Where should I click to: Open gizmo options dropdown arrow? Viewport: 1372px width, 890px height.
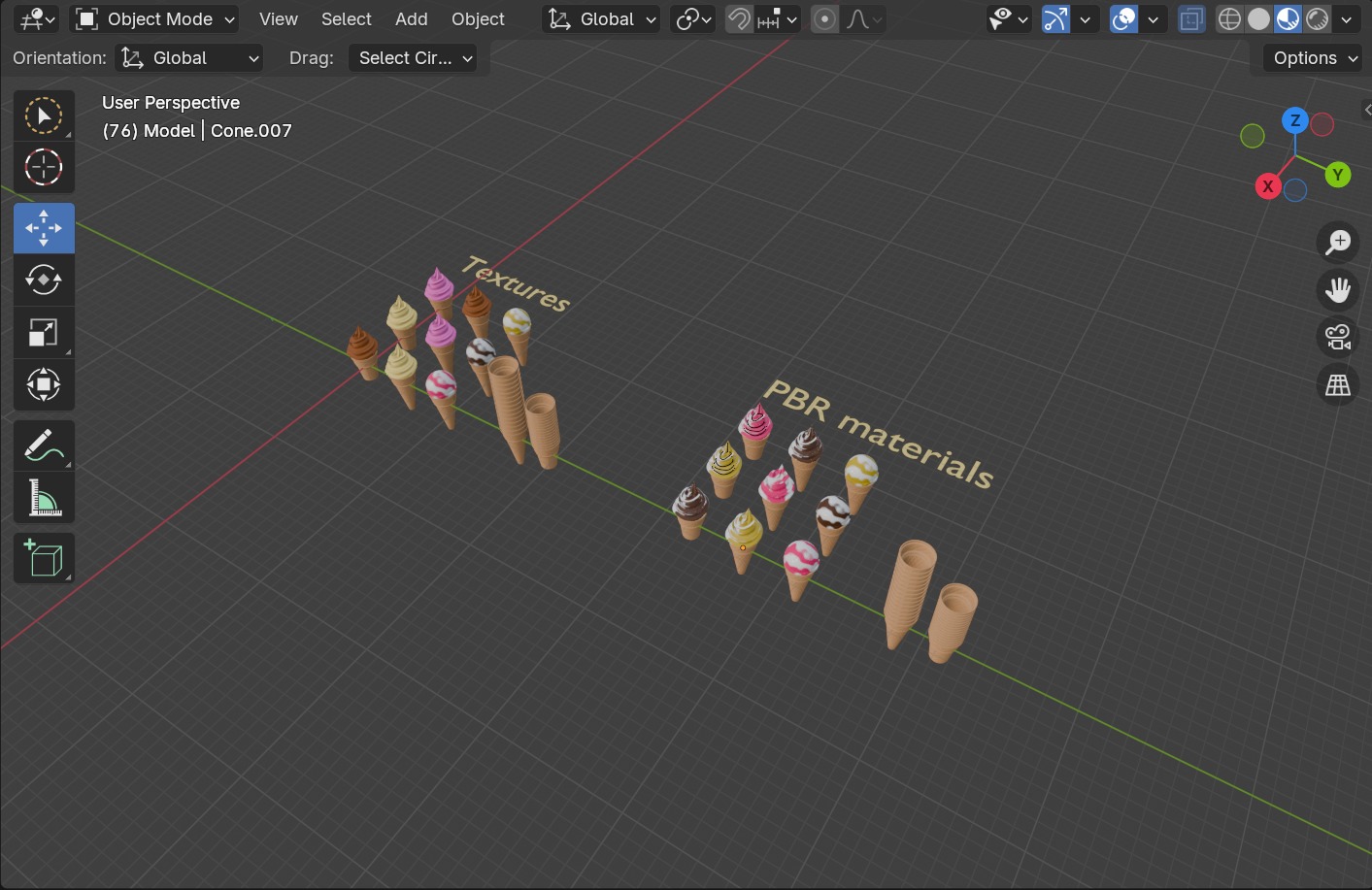pyautogui.click(x=1086, y=19)
